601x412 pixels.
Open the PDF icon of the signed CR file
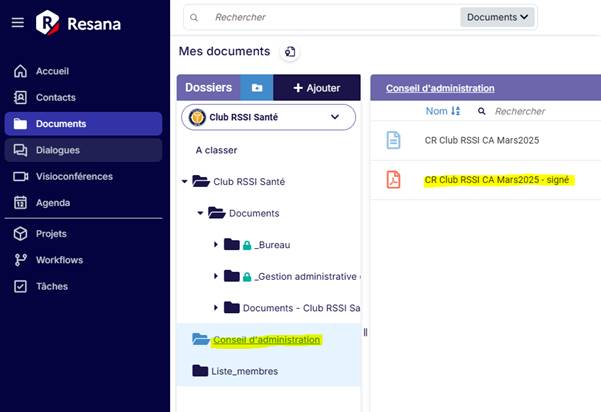(x=394, y=180)
